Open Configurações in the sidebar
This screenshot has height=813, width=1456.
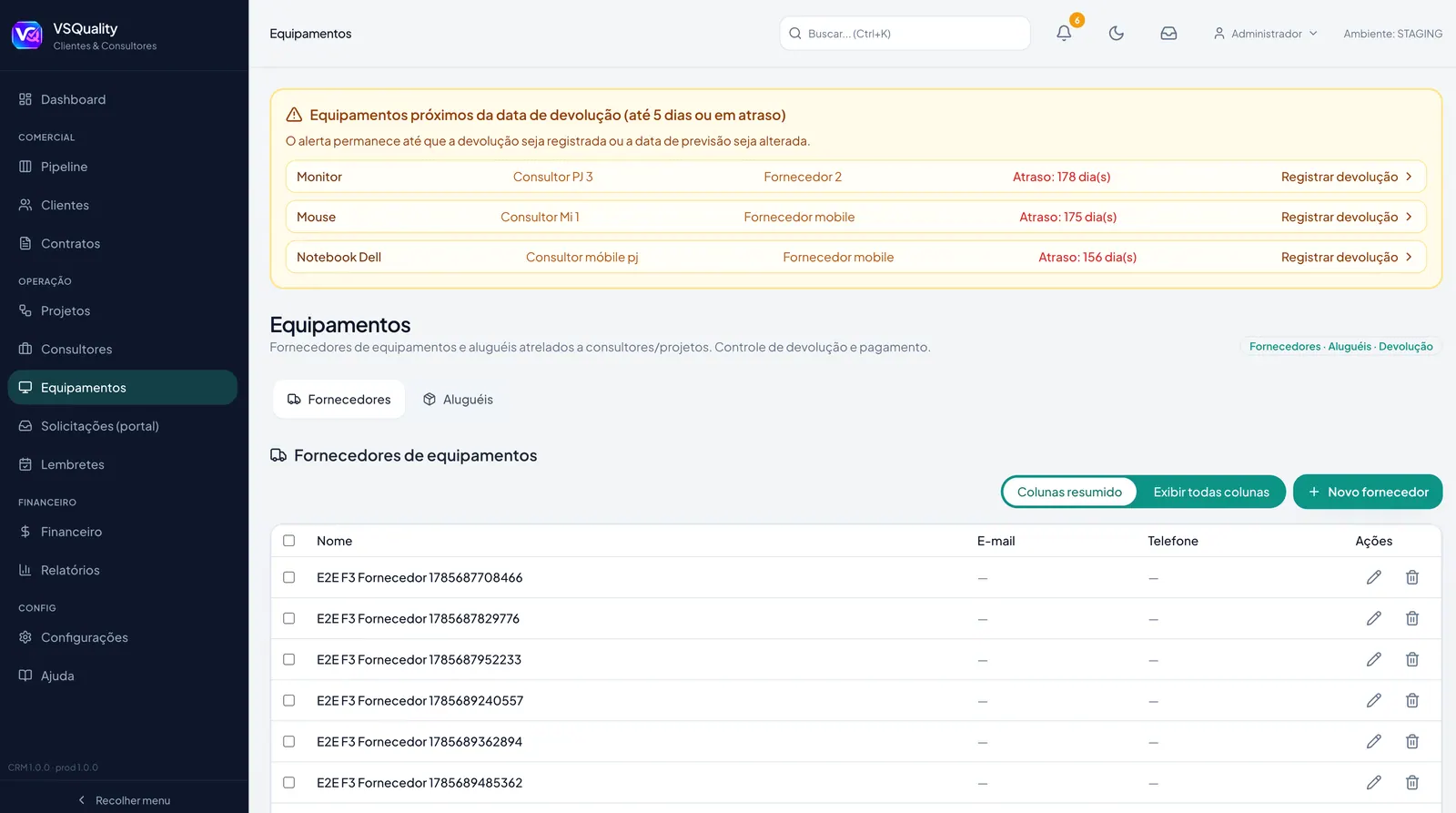[x=123, y=637]
